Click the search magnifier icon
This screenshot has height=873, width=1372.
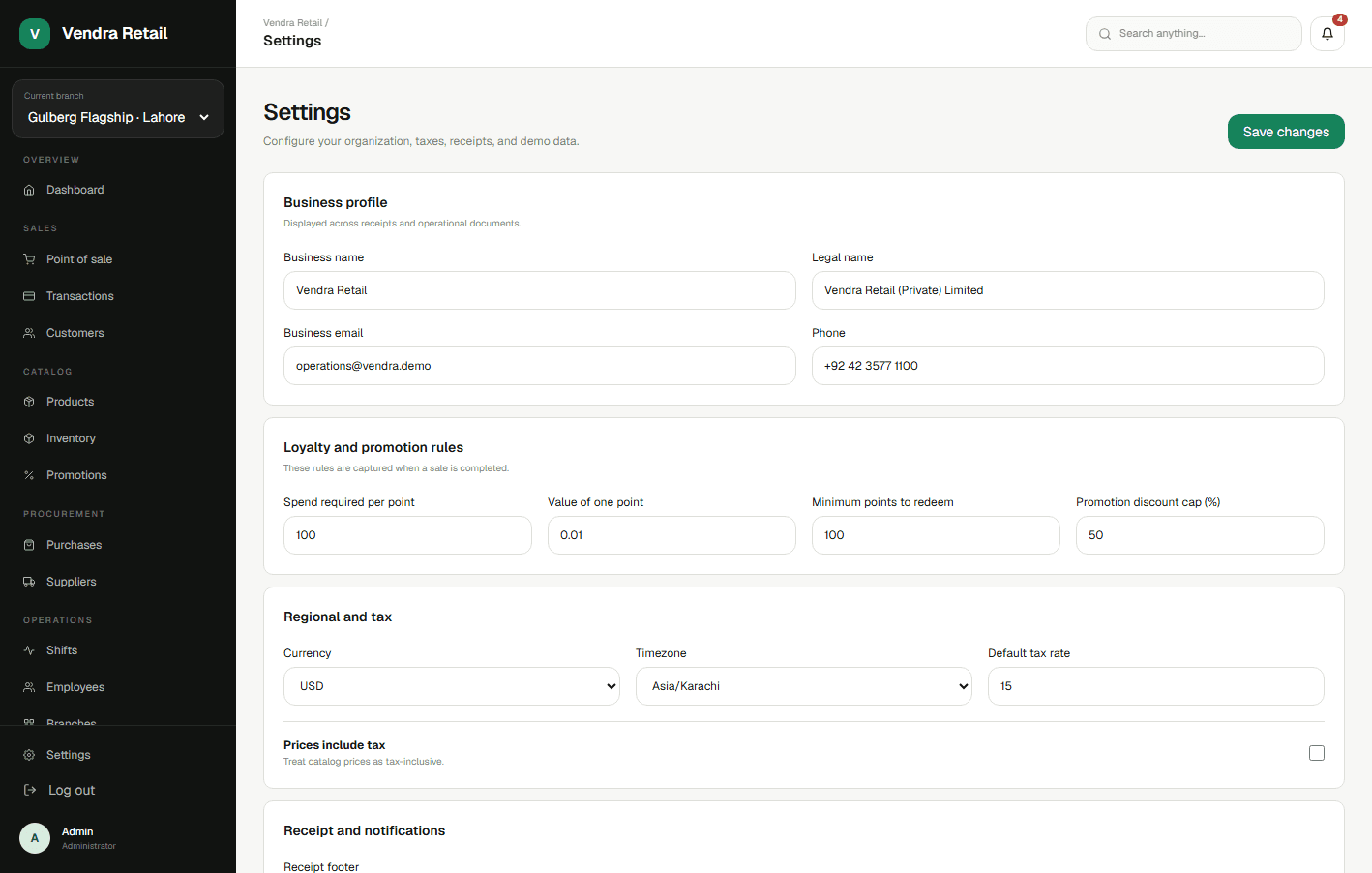coord(1105,34)
